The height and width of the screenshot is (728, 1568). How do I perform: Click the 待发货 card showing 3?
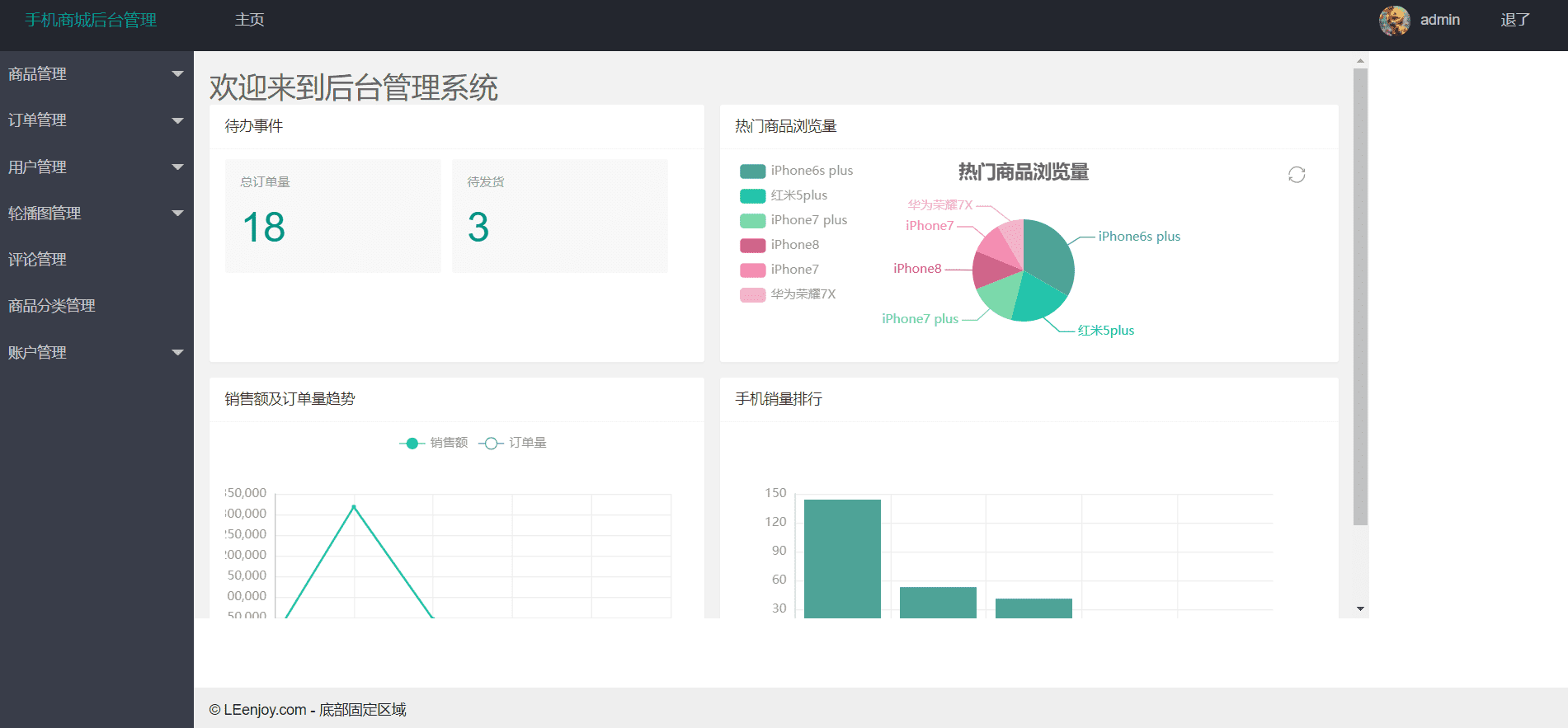[560, 216]
